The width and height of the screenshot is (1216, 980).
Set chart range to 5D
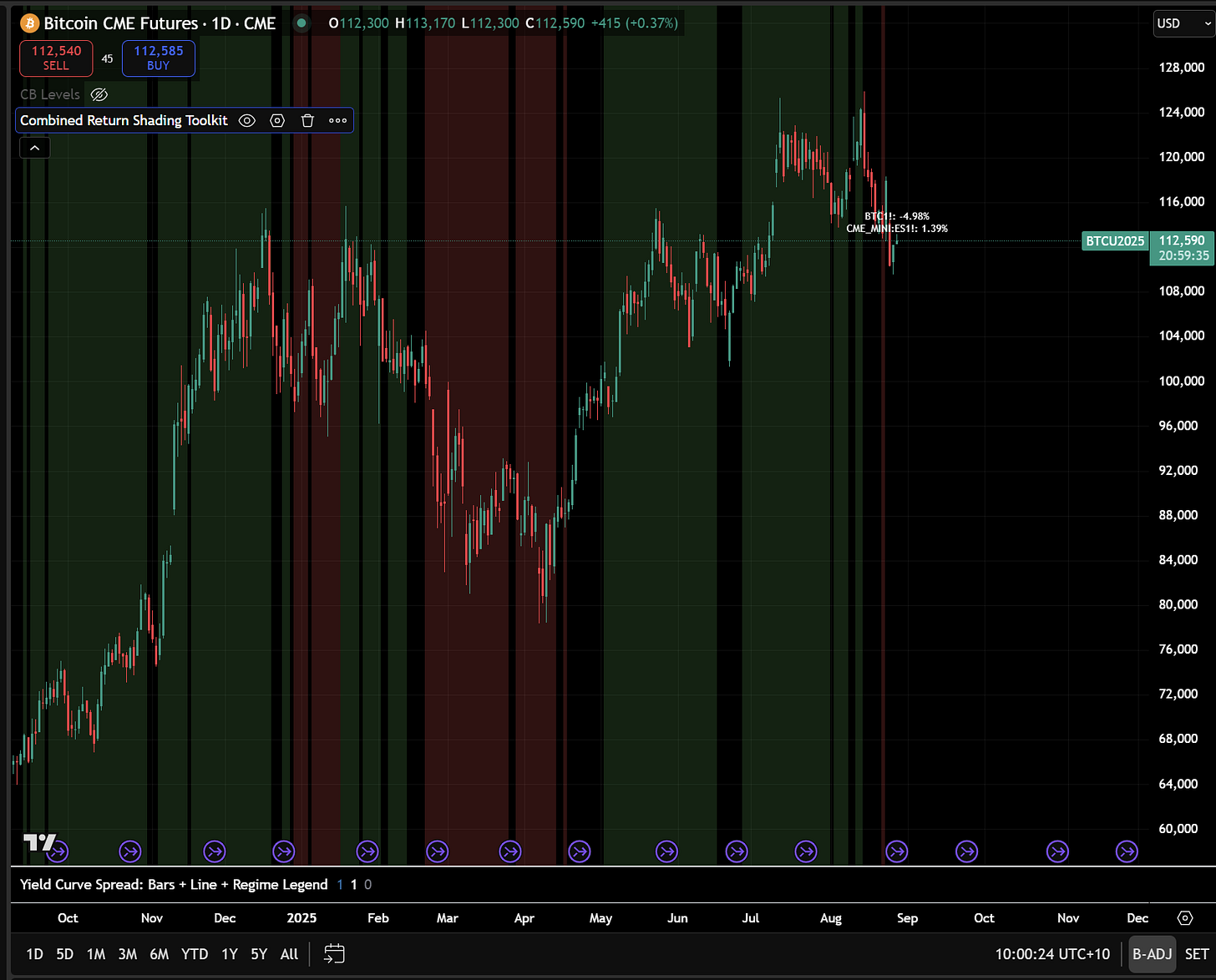click(64, 953)
